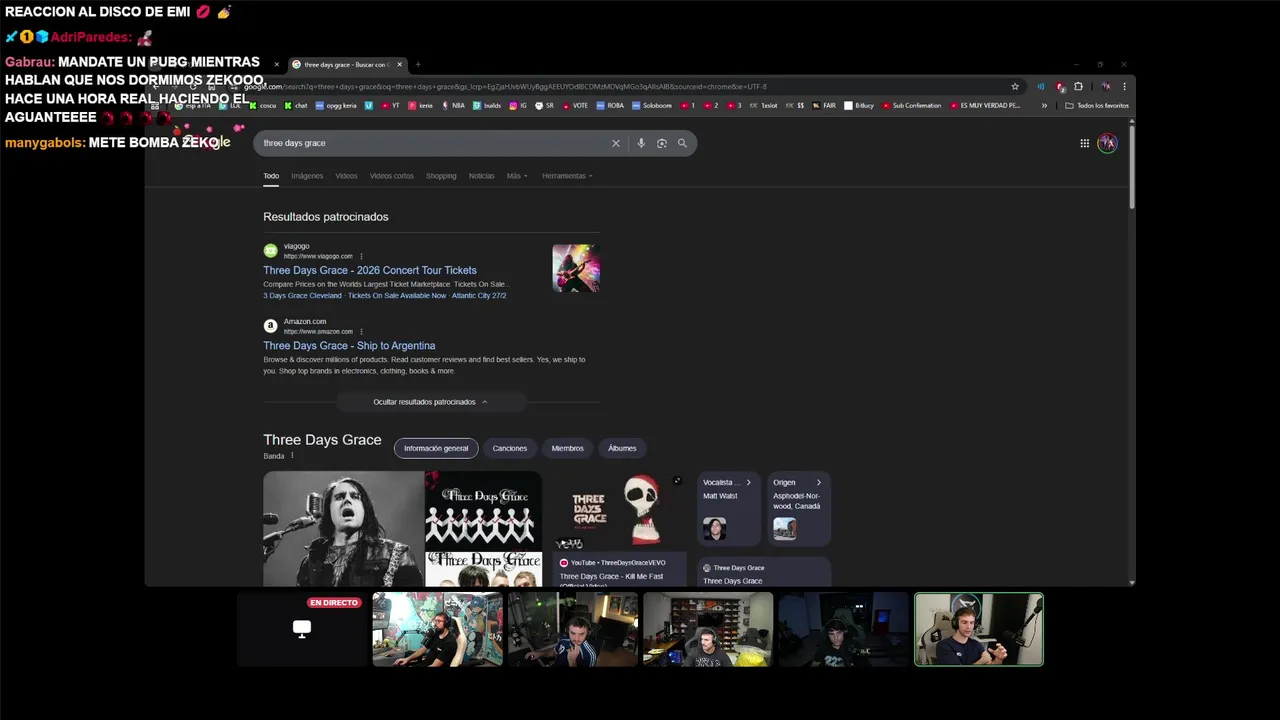Expand the 'Herramientas' dropdown
Image resolution: width=1280 pixels, height=720 pixels.
[567, 176]
